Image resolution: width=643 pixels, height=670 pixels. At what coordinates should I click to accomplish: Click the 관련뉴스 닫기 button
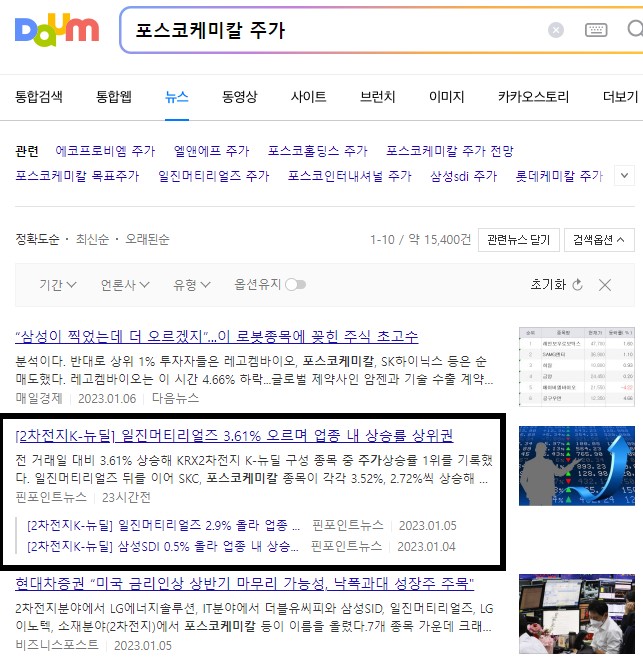[x=518, y=240]
